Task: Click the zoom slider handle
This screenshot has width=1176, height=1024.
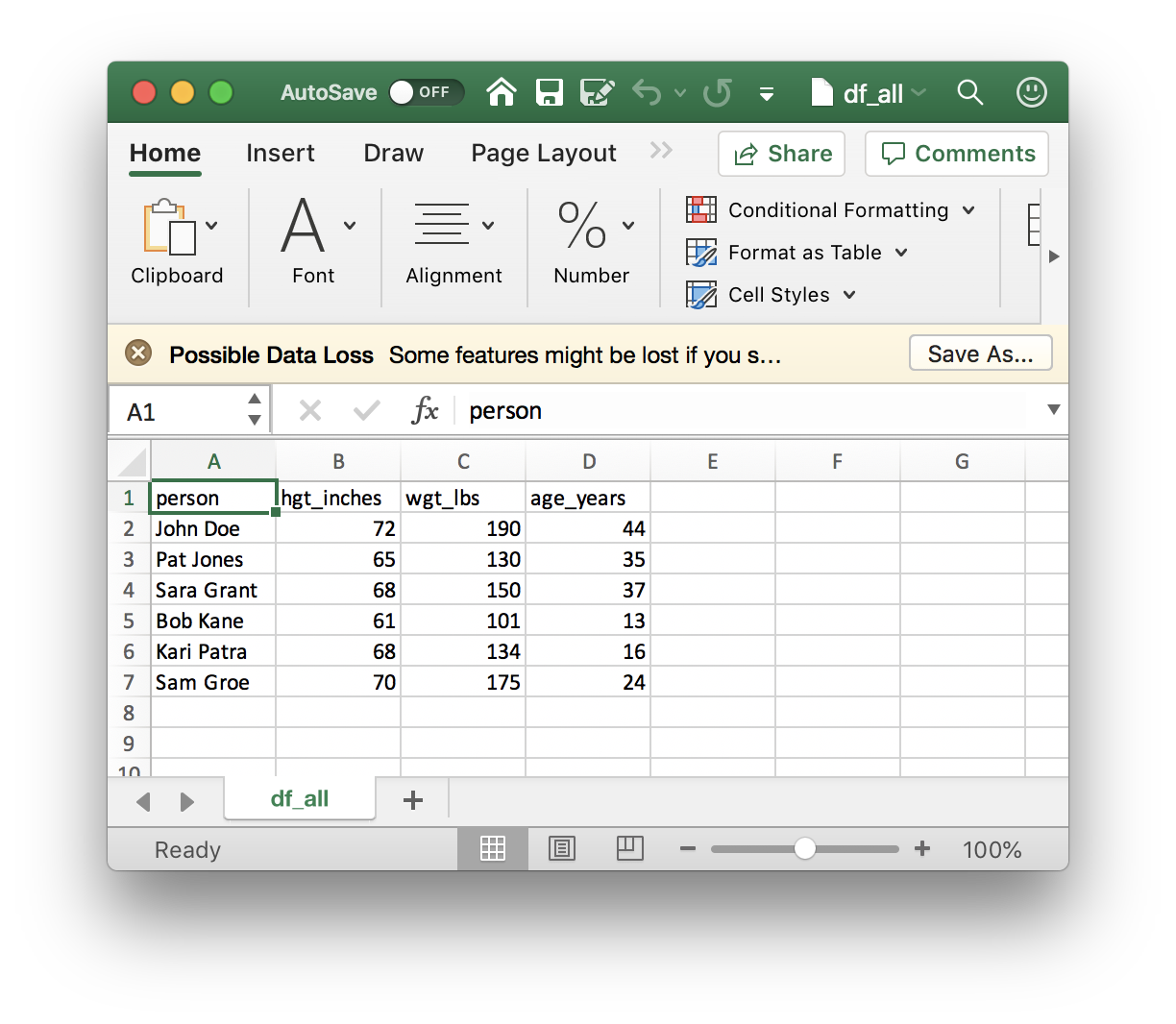Action: pos(805,848)
